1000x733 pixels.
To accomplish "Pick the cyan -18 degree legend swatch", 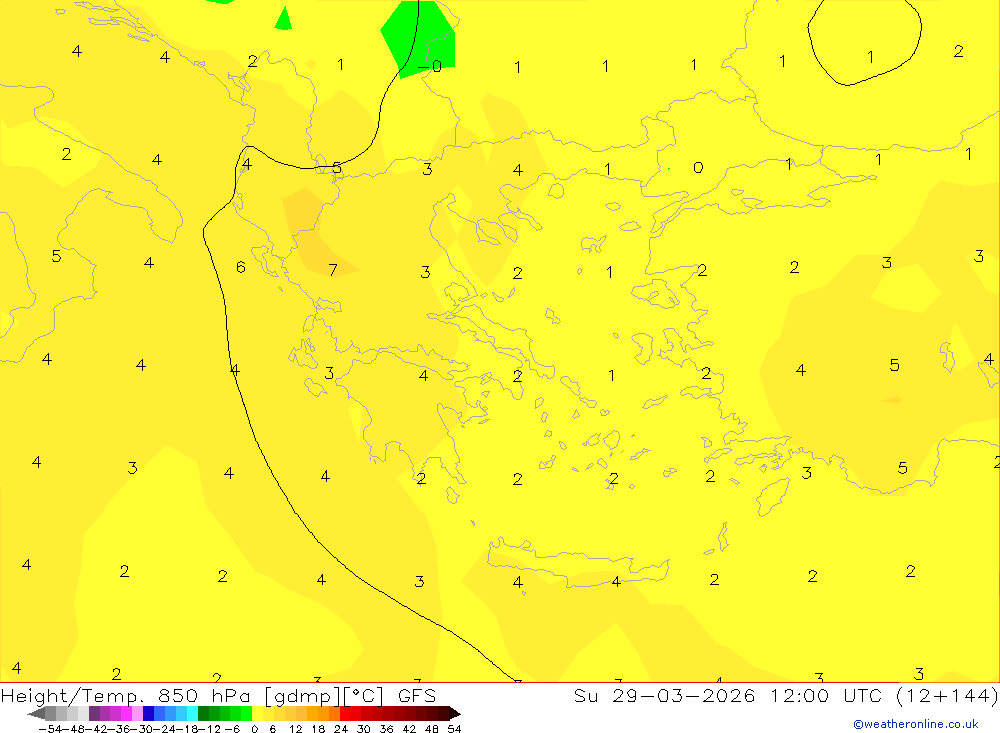I will coord(192,713).
